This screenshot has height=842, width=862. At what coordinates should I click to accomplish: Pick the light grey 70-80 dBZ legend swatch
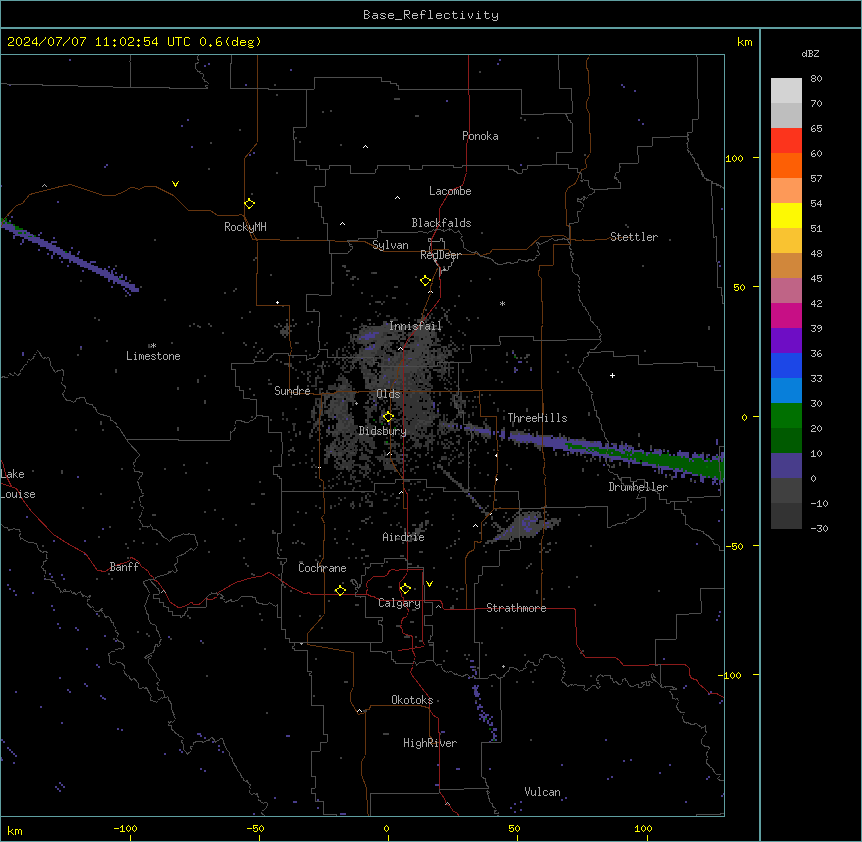click(x=786, y=90)
